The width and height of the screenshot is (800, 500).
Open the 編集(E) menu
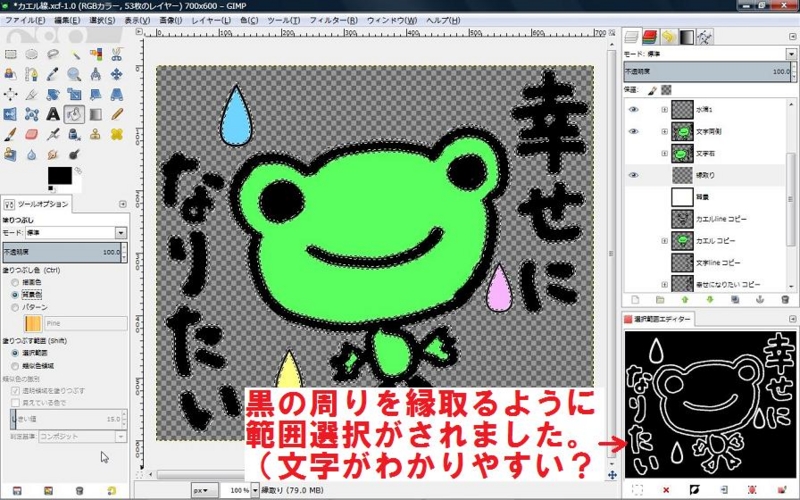(x=67, y=20)
